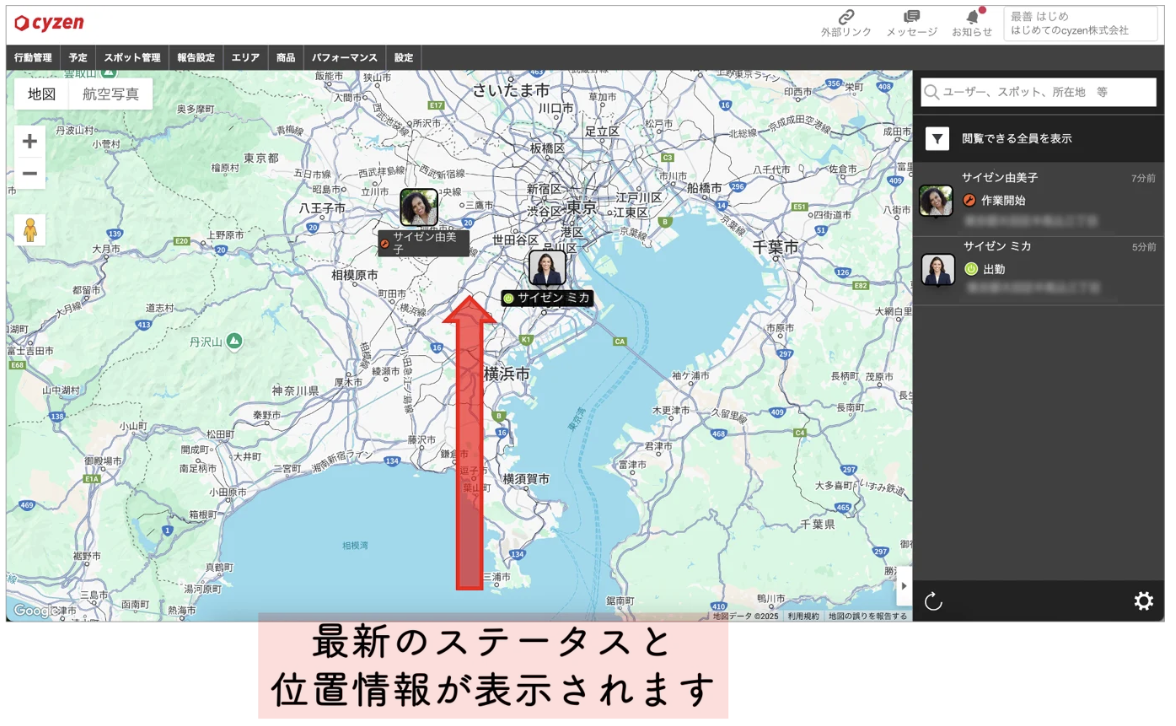Click the 7分前 timestamp
The height and width of the screenshot is (726, 1176).
[1143, 178]
